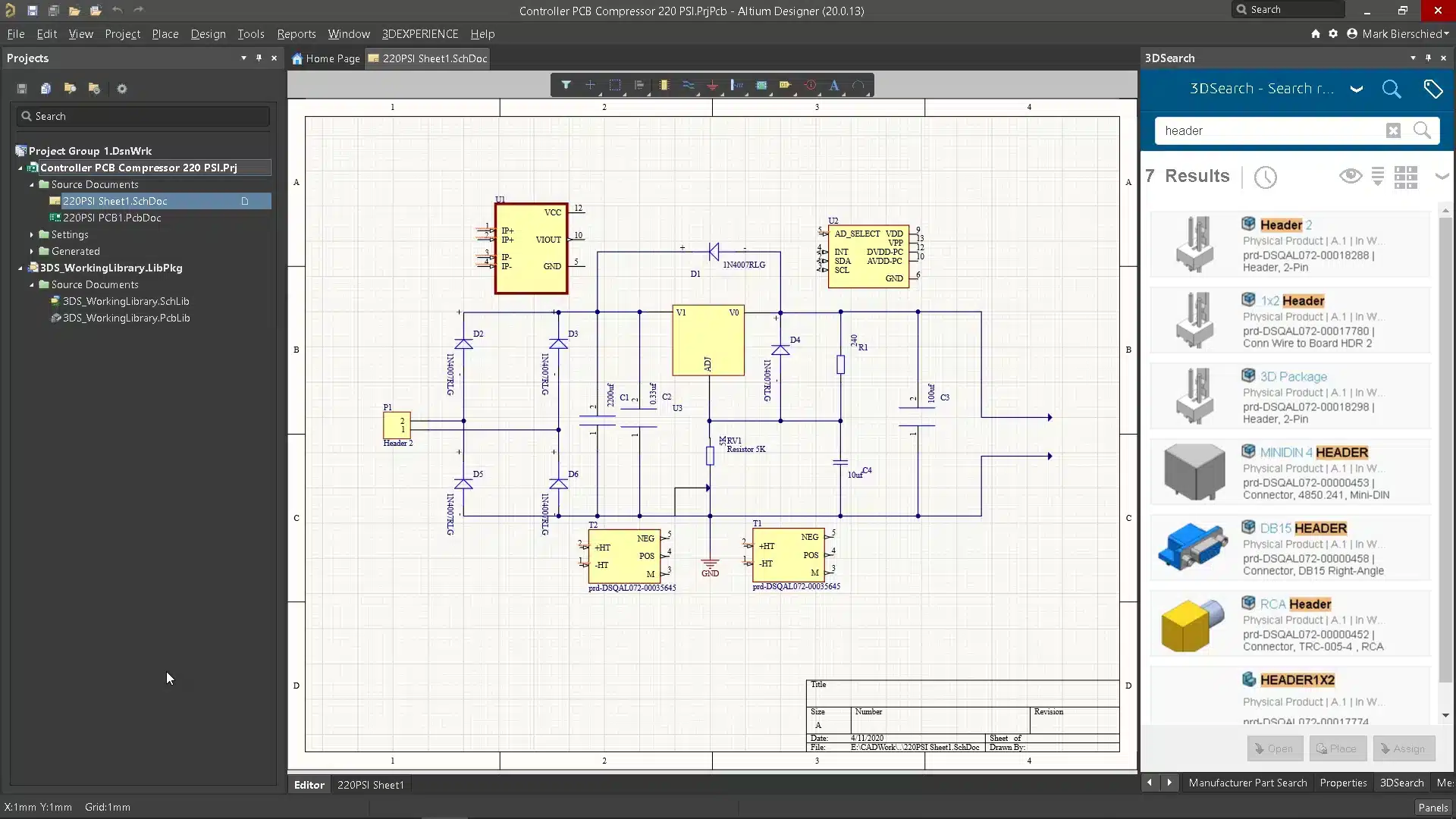Screen dimensions: 1456x819
Task: Pin the Projects panel
Action: click(x=259, y=58)
